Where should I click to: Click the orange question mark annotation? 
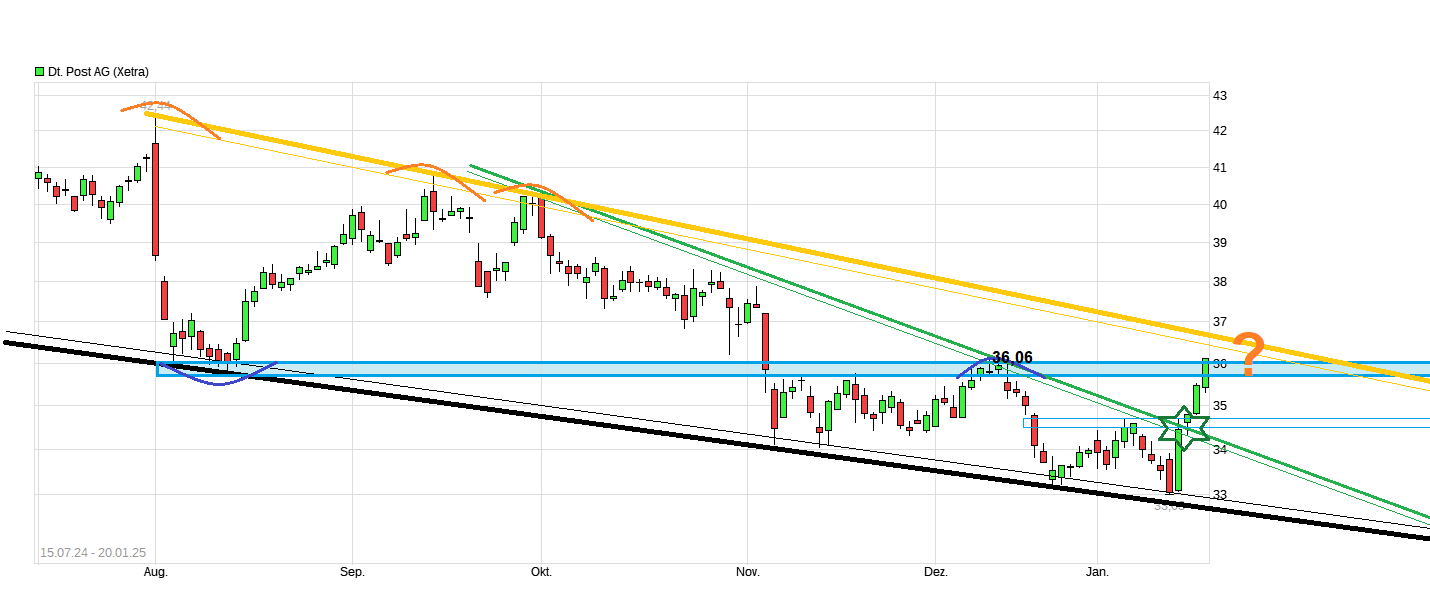[1248, 354]
